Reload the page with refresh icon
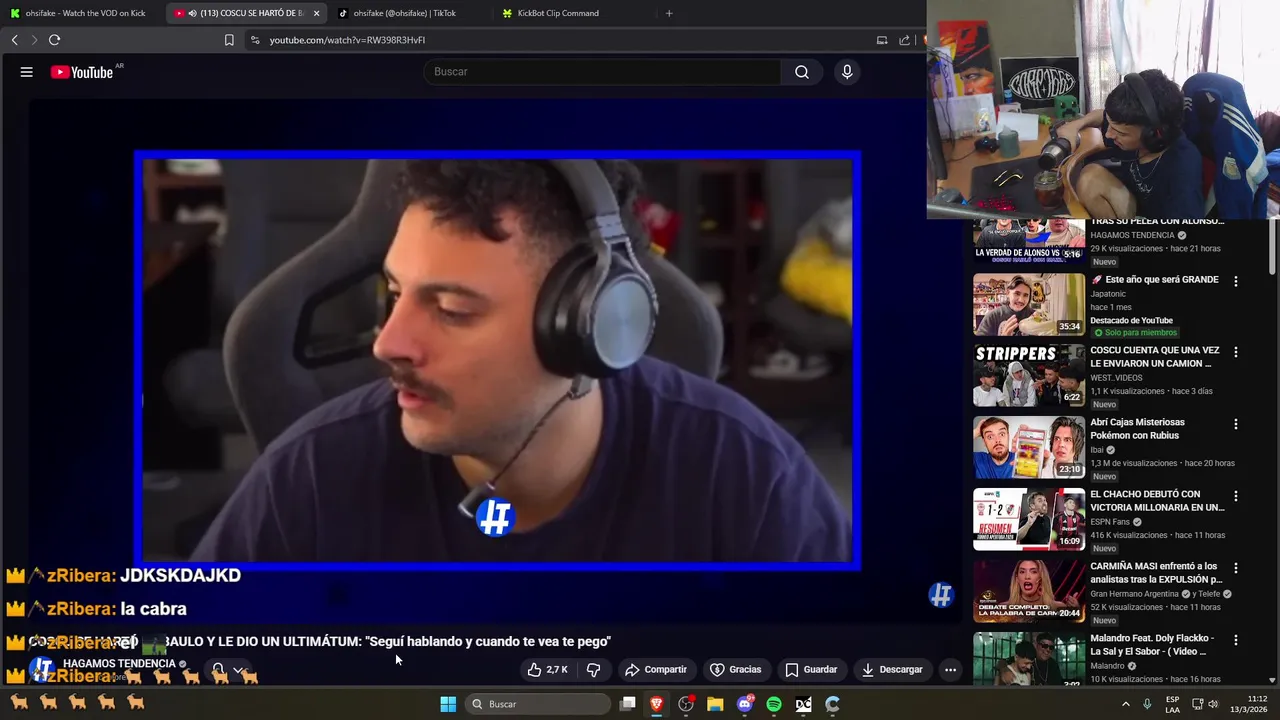 pyautogui.click(x=54, y=40)
